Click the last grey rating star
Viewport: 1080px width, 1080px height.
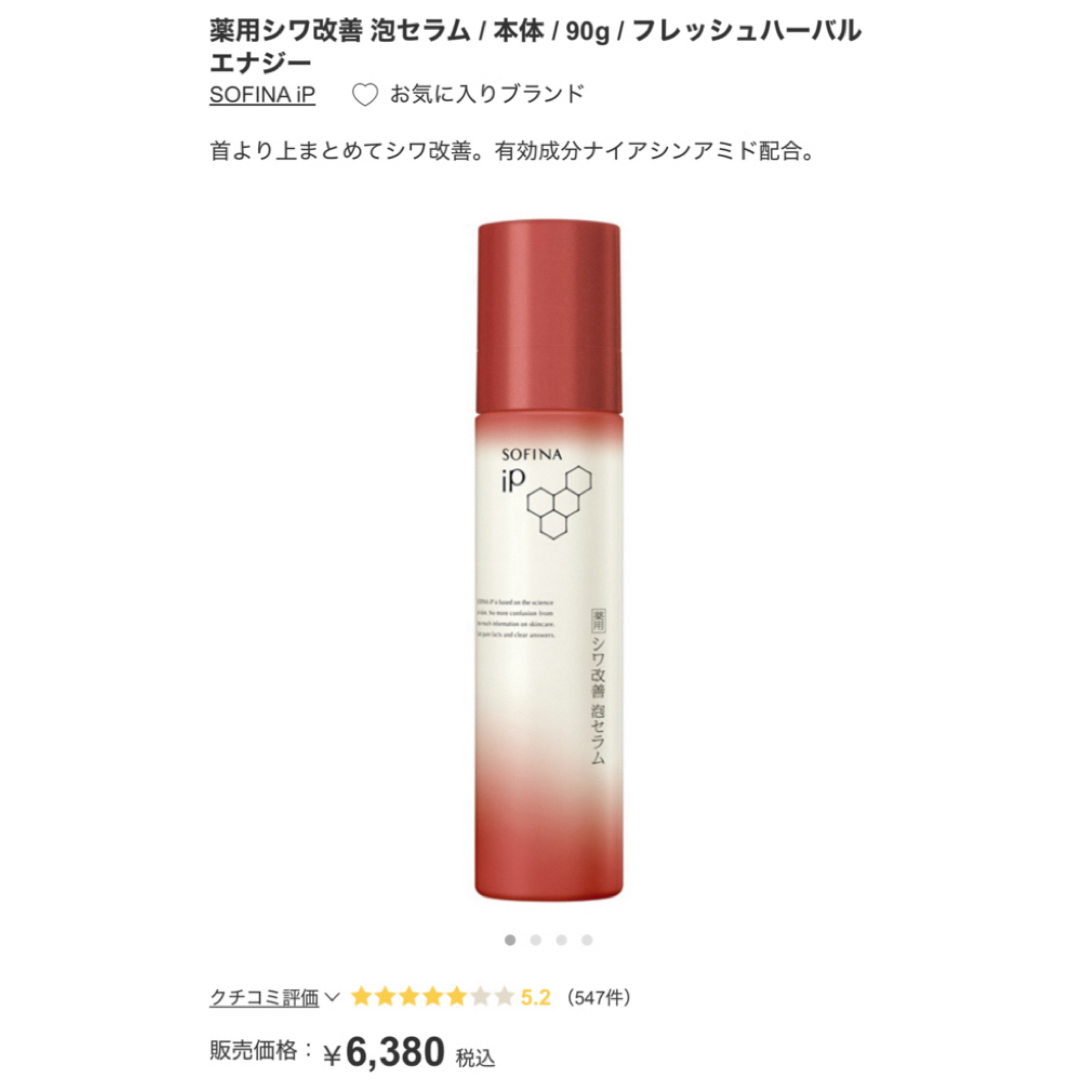pos(503,997)
